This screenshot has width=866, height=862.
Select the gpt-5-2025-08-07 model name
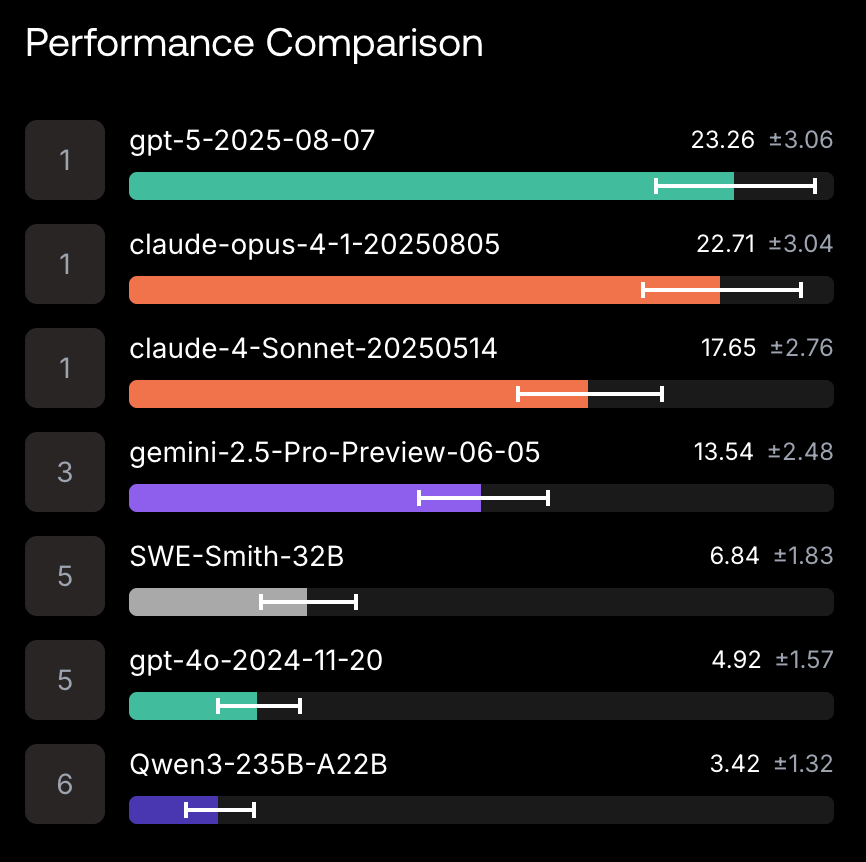[x=252, y=140]
